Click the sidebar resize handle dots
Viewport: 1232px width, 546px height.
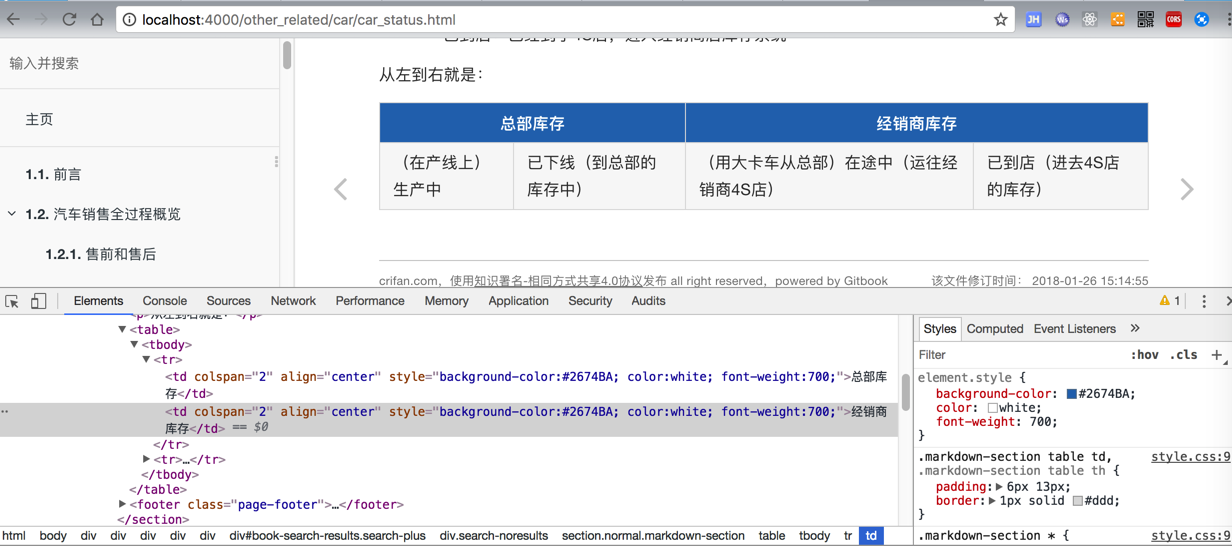point(276,161)
